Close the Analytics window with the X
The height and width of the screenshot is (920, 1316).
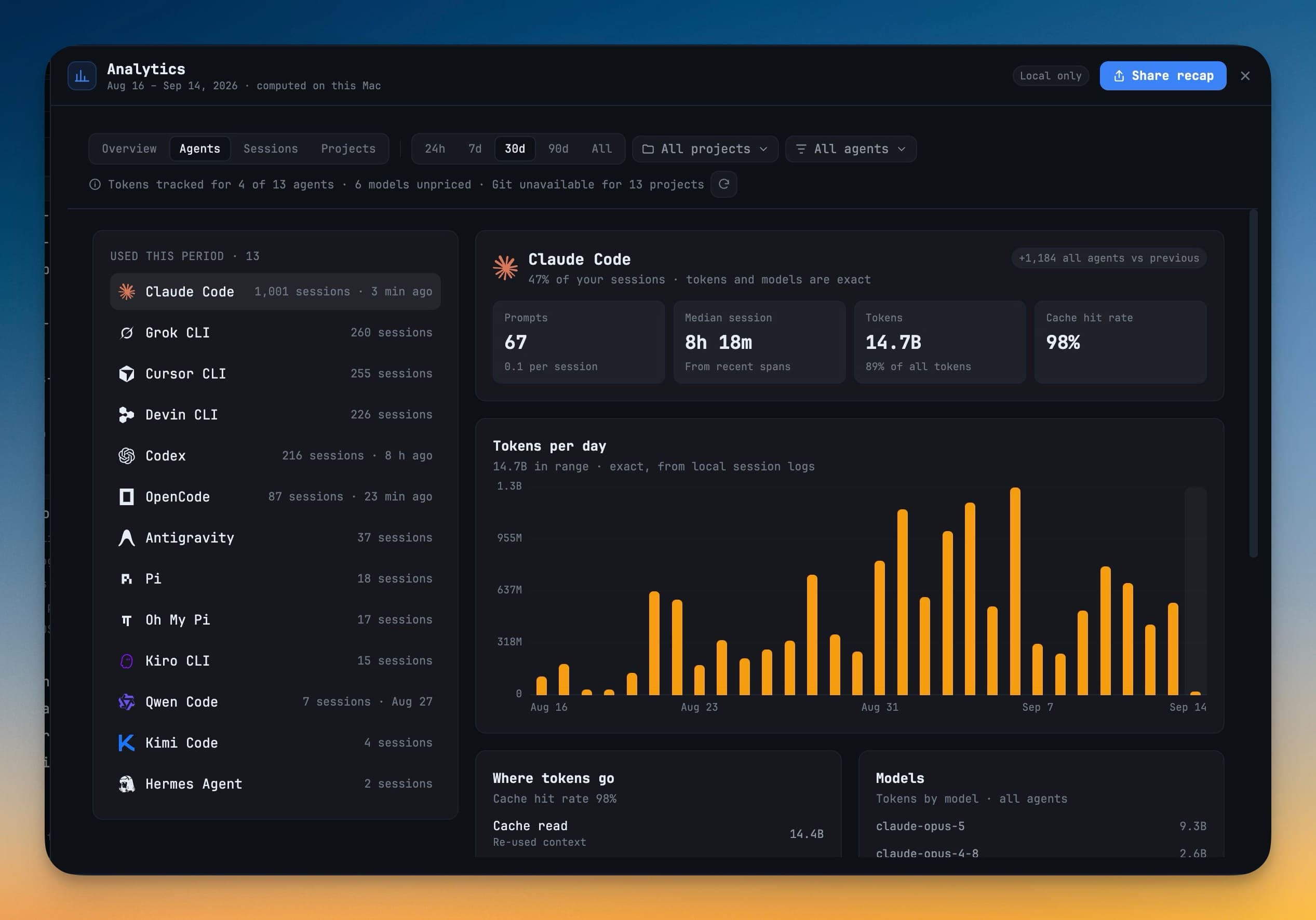pyautogui.click(x=1245, y=76)
